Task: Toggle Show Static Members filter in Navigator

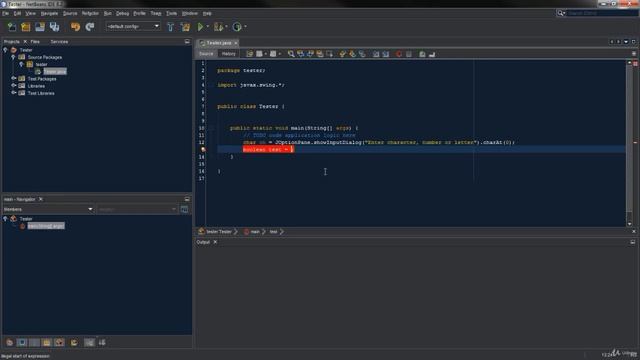Action: tap(34, 342)
